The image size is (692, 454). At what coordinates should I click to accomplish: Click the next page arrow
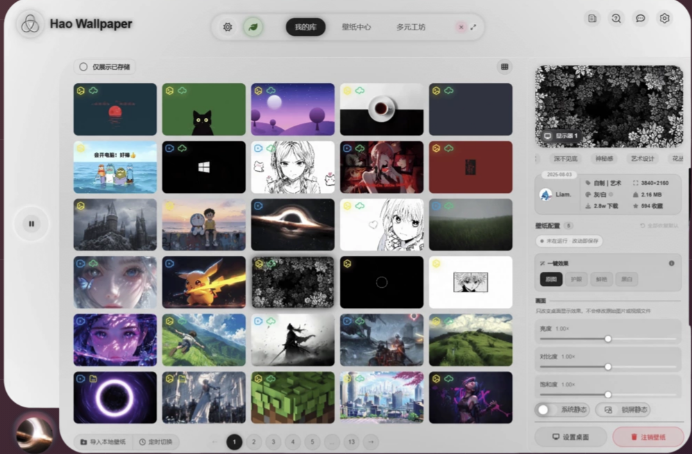[371, 442]
